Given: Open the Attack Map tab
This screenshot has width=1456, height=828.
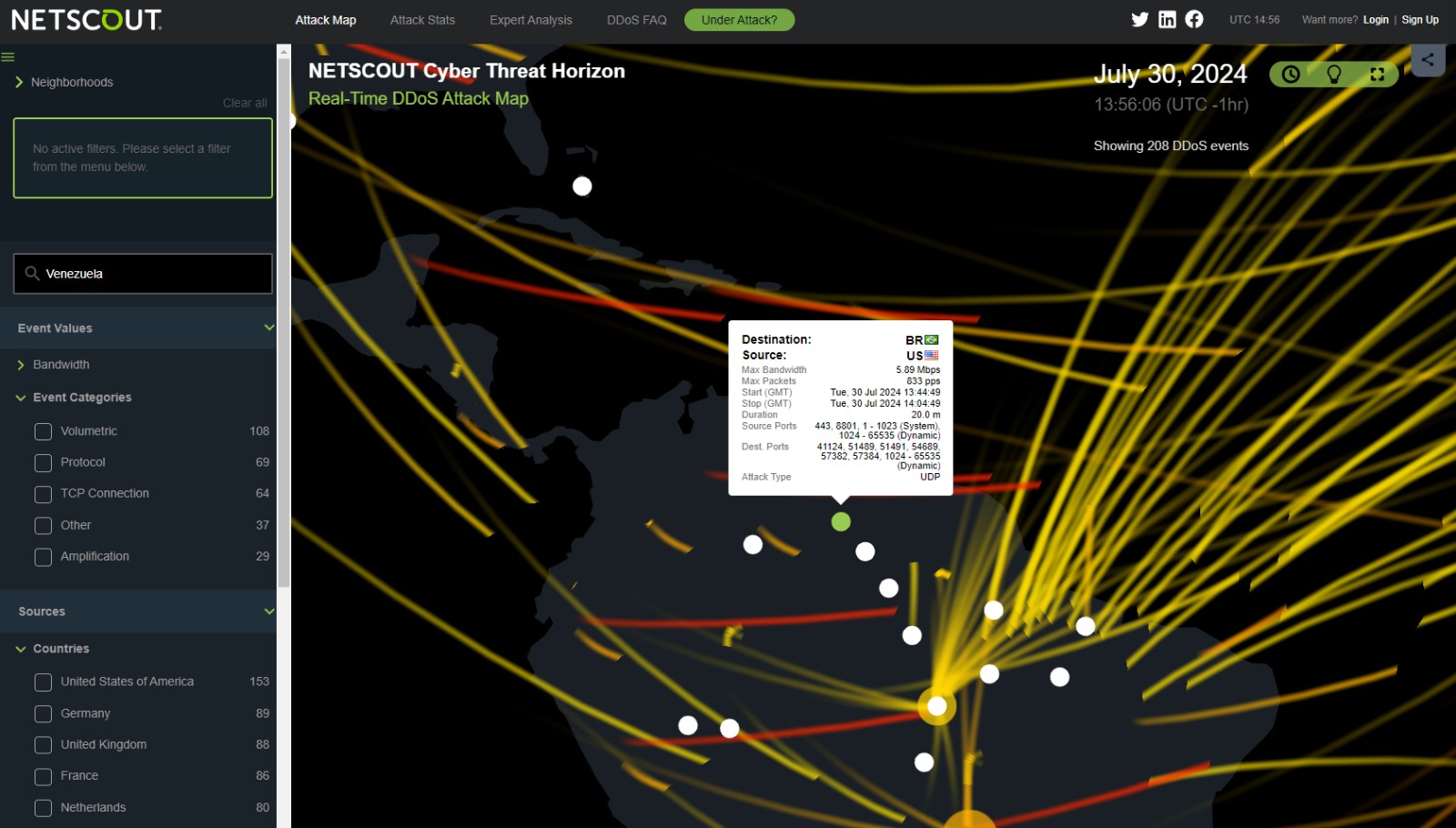Looking at the screenshot, I should (326, 20).
